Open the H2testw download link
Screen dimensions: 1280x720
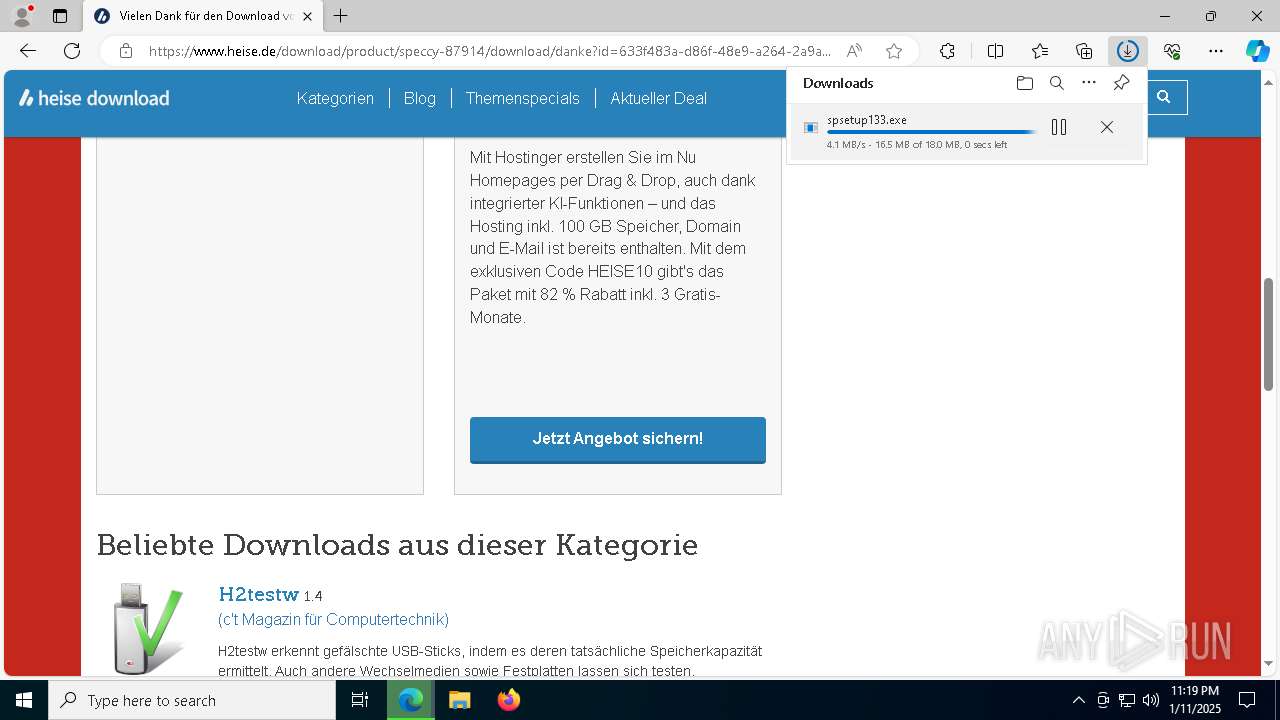tap(258, 594)
